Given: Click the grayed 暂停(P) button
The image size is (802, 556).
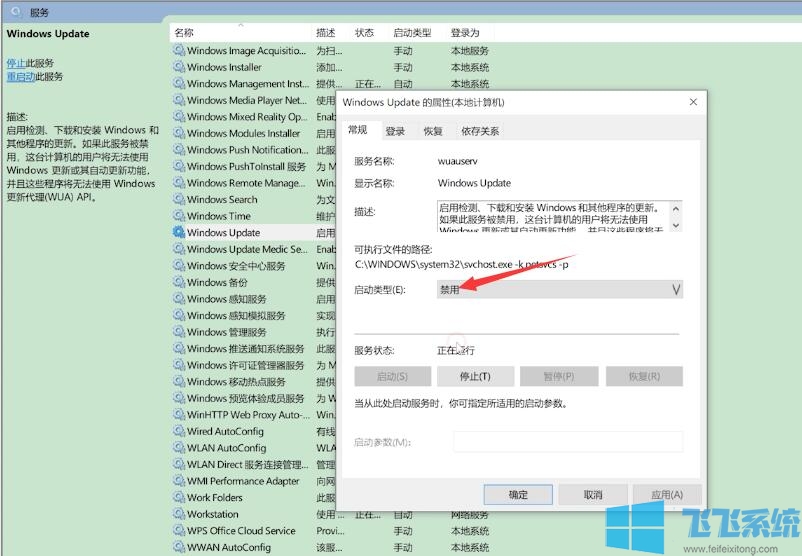Looking at the screenshot, I should [x=559, y=376].
